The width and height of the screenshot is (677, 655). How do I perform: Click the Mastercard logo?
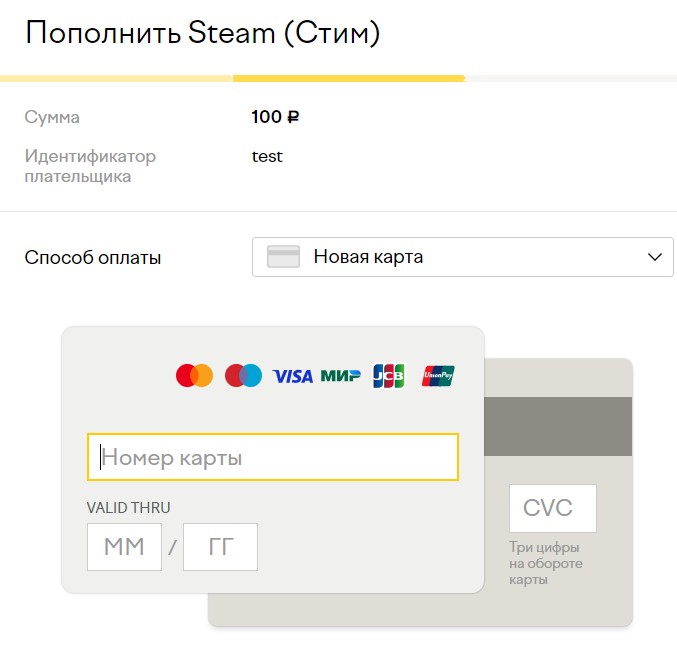click(x=194, y=376)
